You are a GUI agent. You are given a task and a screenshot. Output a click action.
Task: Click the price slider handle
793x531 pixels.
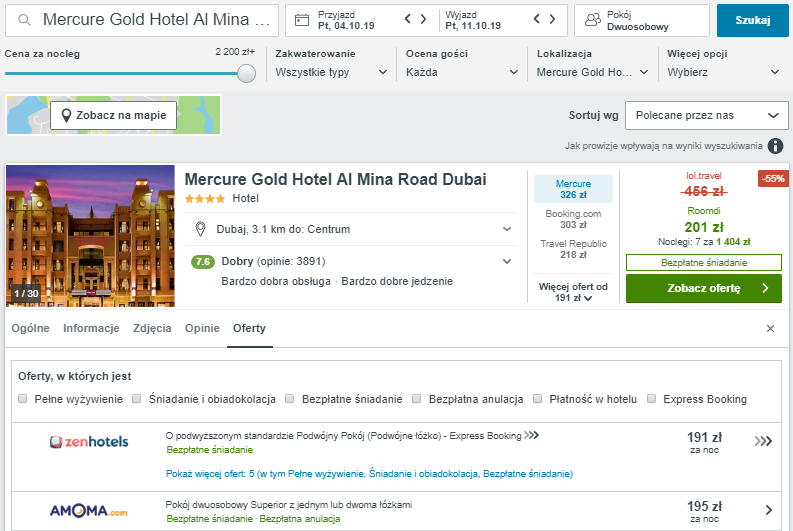(x=246, y=73)
